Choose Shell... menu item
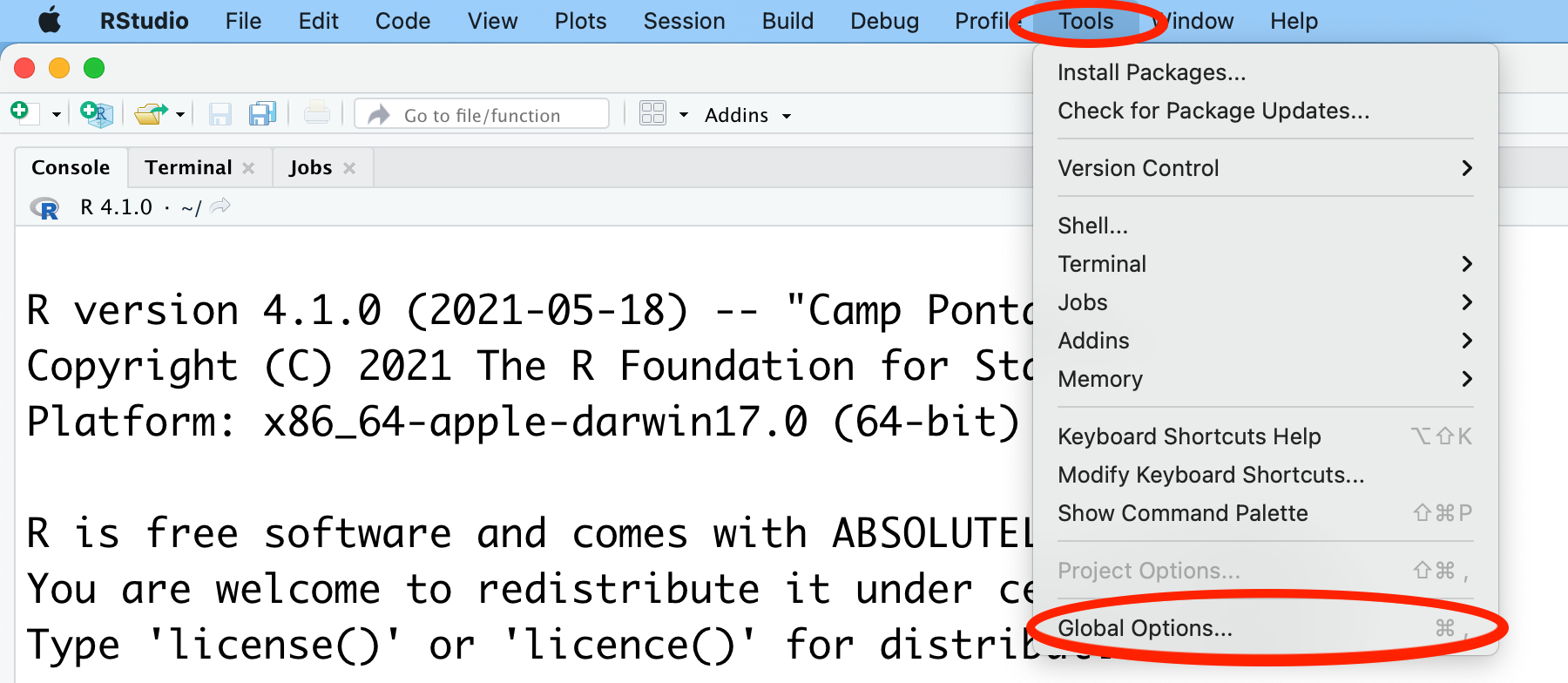Viewport: 1568px width, 683px height. pyautogui.click(x=1265, y=226)
